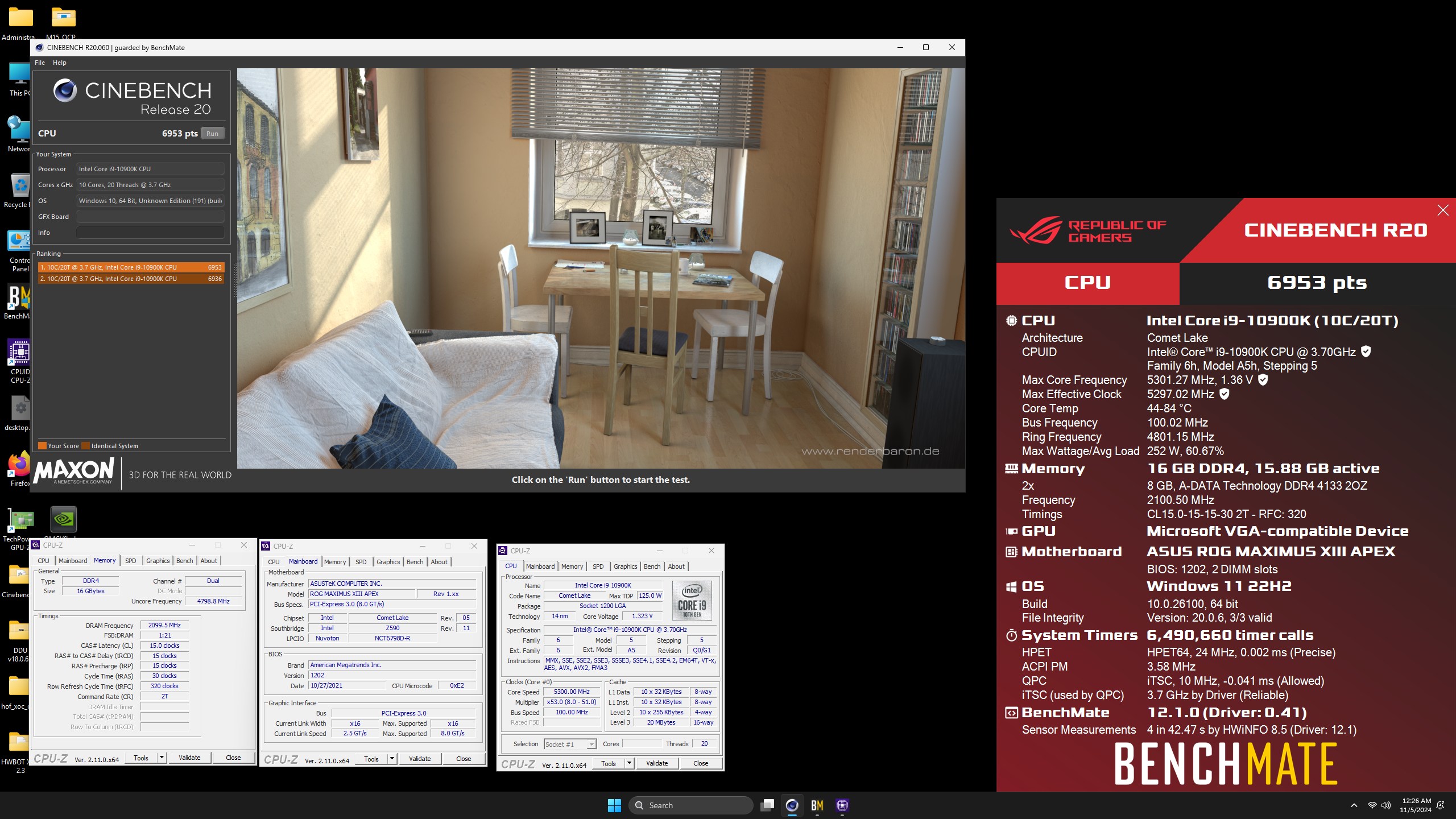Open the Wi-Fi network tray icon
This screenshot has width=1456, height=819.
point(1372,805)
